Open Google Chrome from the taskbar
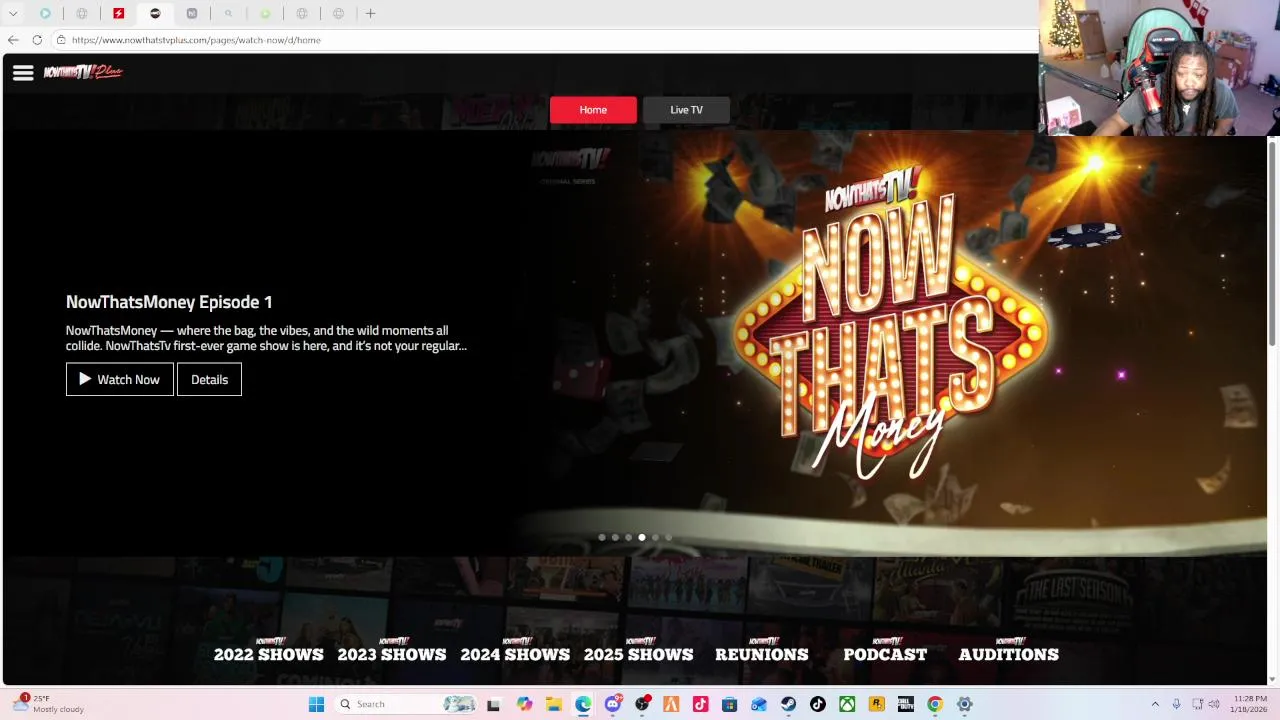 (x=935, y=704)
